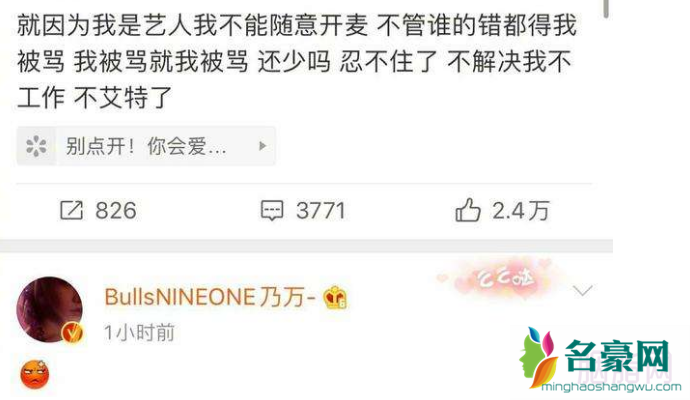Image resolution: width=690 pixels, height=400 pixels.
Task: Tap the flower logo in link card
Action: pos(36,146)
